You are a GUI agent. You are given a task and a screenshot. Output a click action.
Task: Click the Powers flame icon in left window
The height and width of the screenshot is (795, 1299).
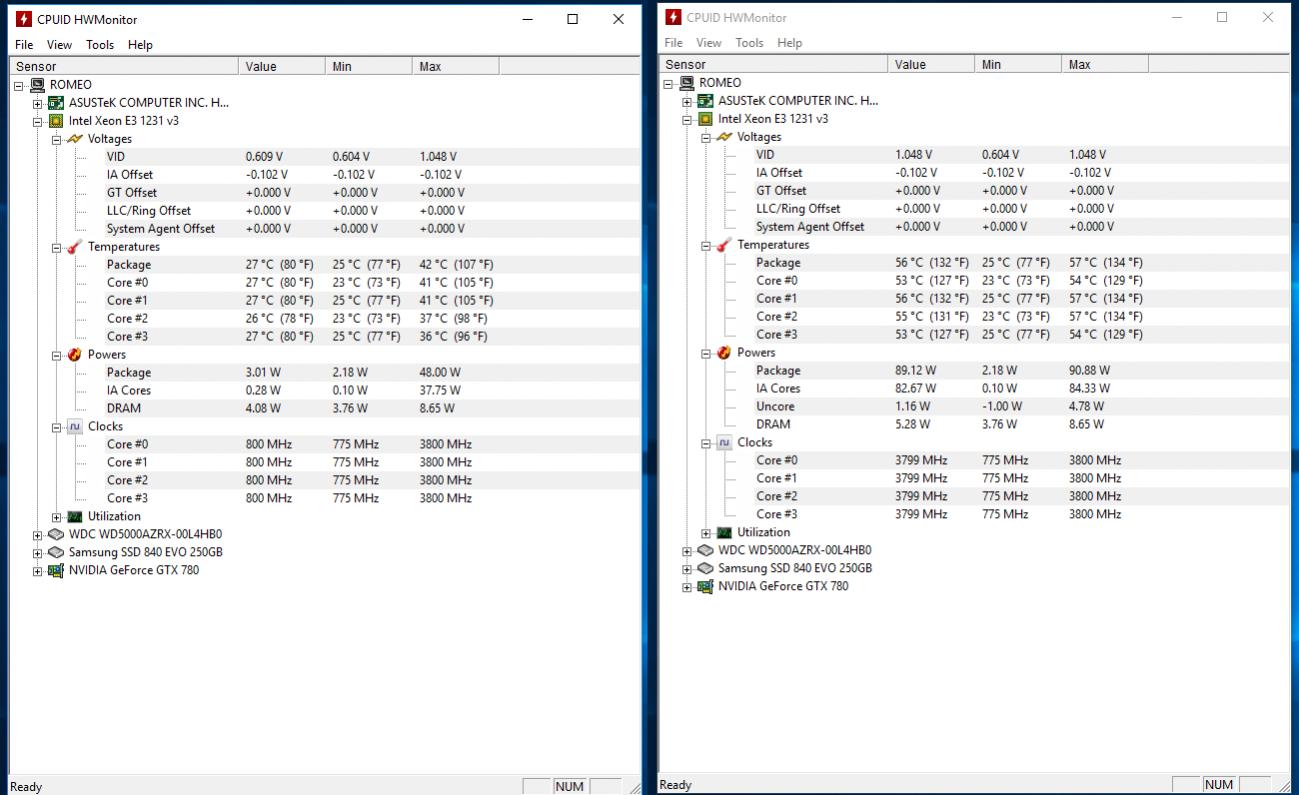75,355
